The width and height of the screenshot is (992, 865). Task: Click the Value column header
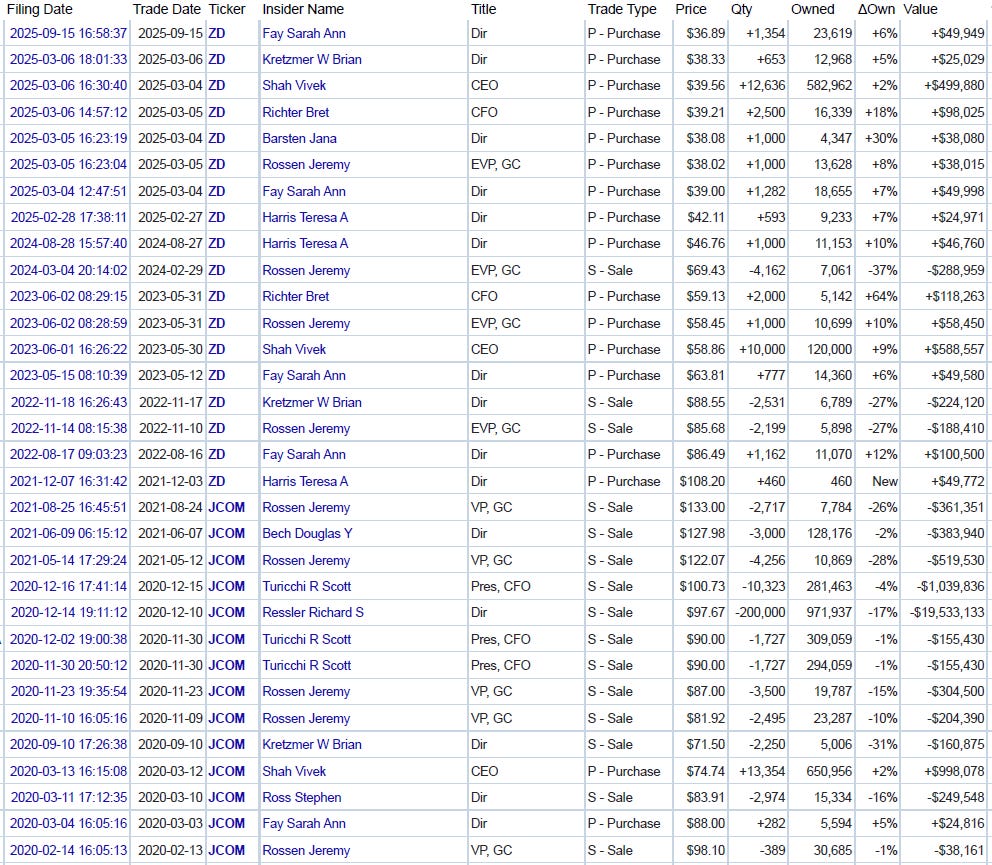tap(920, 9)
